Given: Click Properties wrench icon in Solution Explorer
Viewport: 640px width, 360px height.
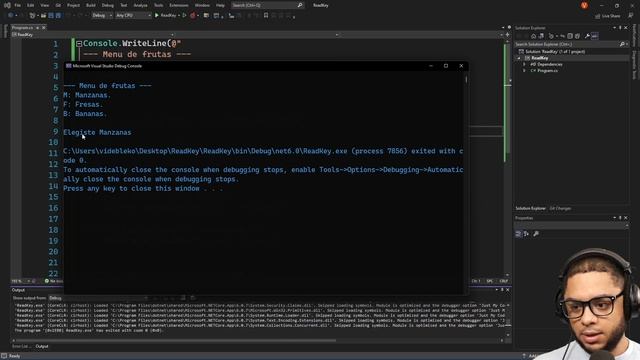Looking at the screenshot, I should click(x=587, y=36).
